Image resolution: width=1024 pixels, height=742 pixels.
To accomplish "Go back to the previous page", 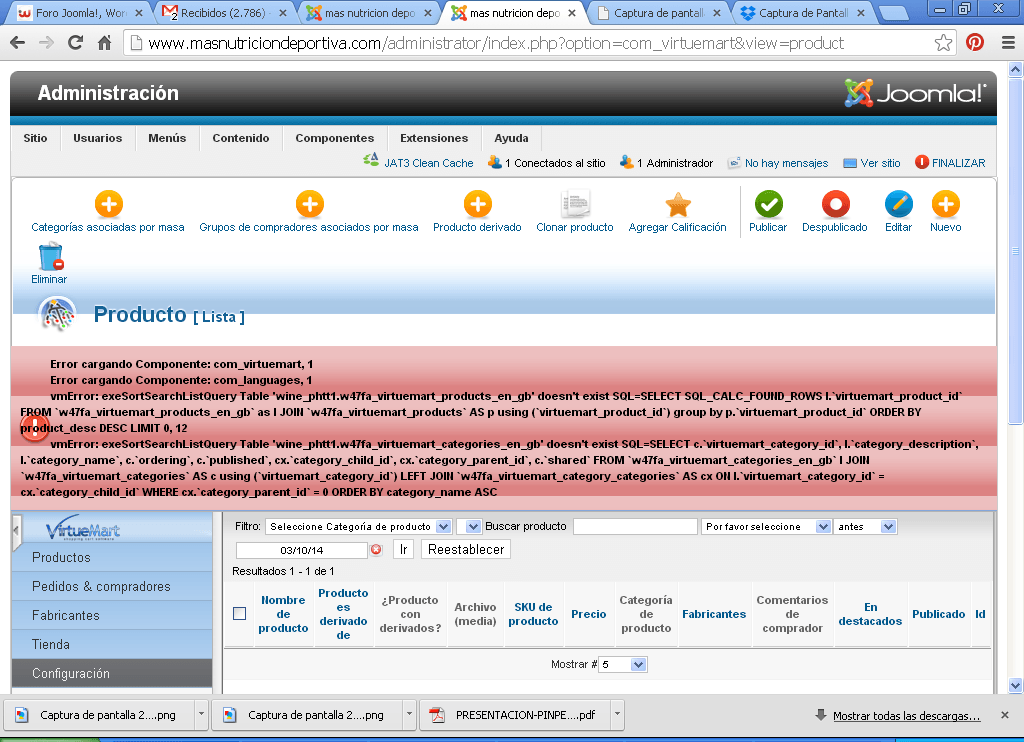I will (x=18, y=43).
